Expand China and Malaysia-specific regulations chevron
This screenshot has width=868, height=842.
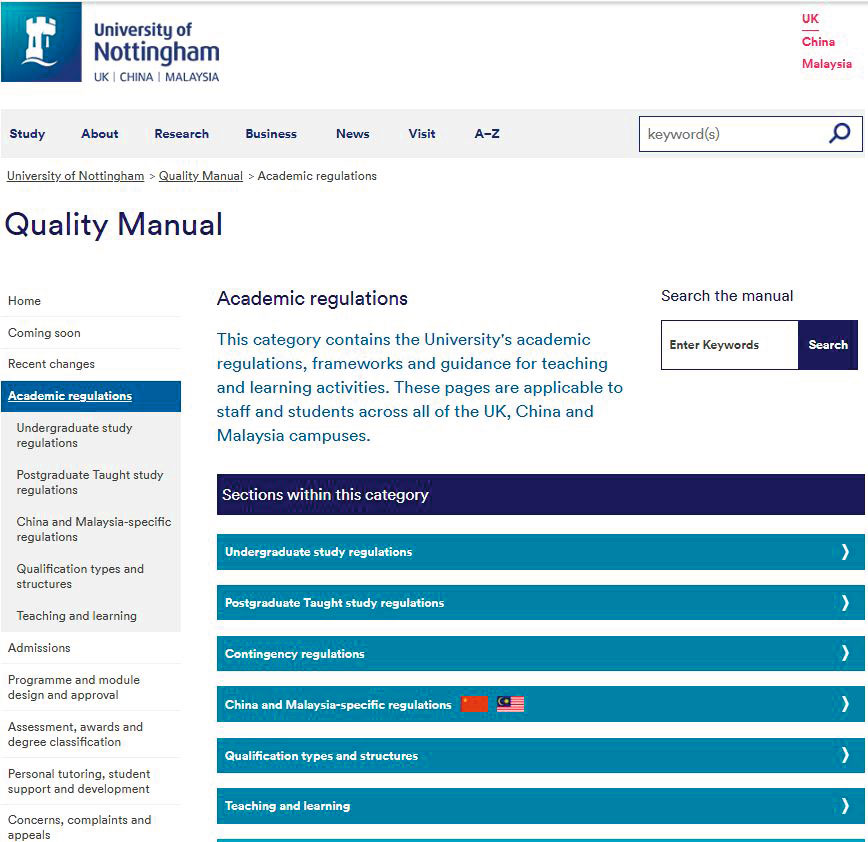pos(845,704)
